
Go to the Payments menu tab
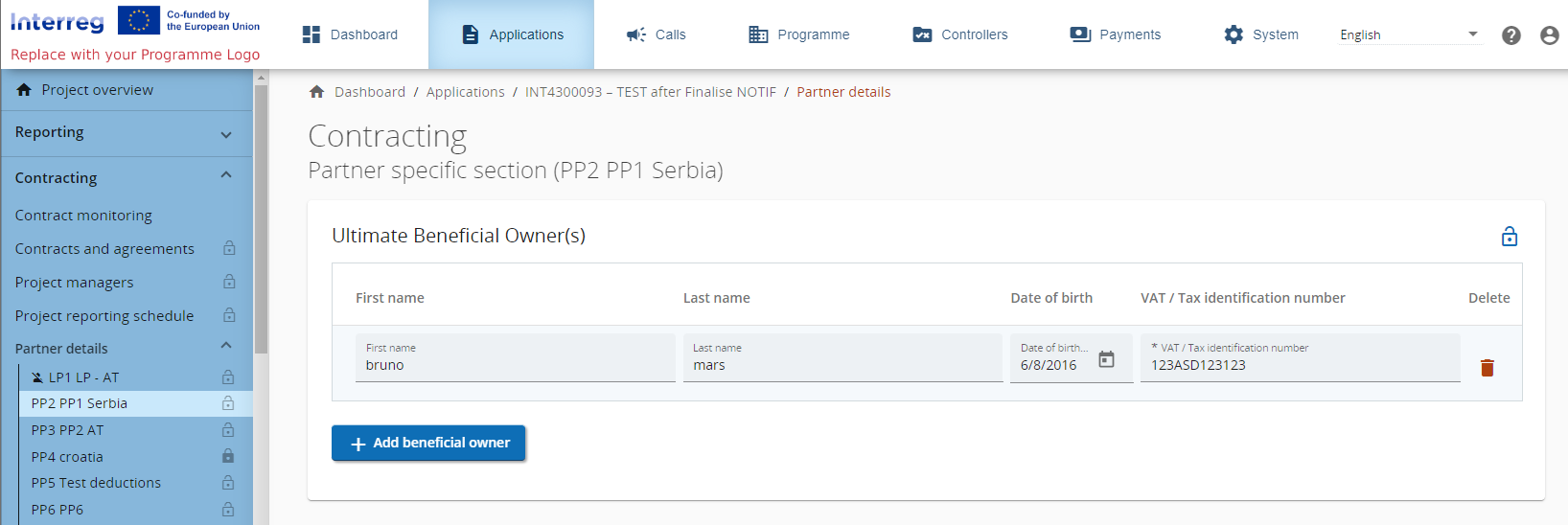click(x=1116, y=35)
